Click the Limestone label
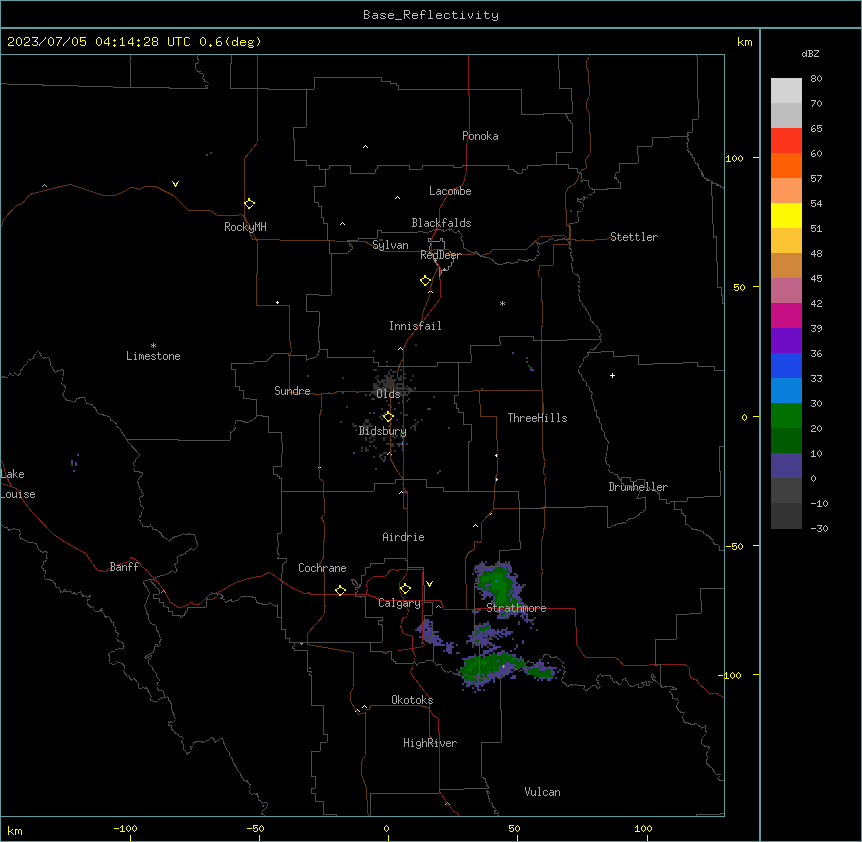This screenshot has height=842, width=862. pos(153,356)
